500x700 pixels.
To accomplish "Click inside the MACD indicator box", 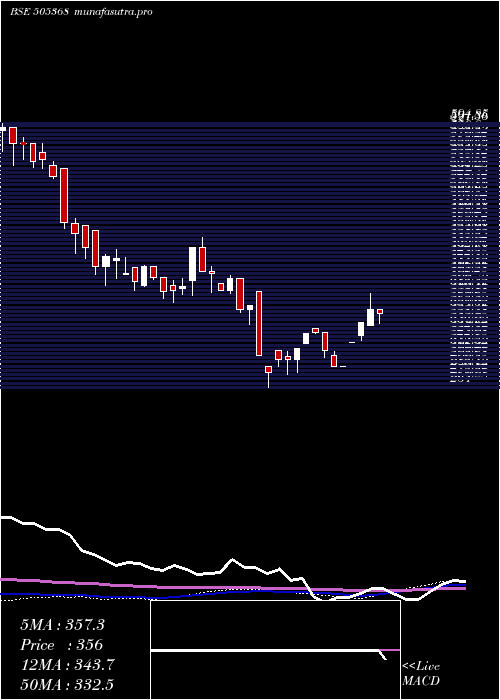I will pos(275,650).
